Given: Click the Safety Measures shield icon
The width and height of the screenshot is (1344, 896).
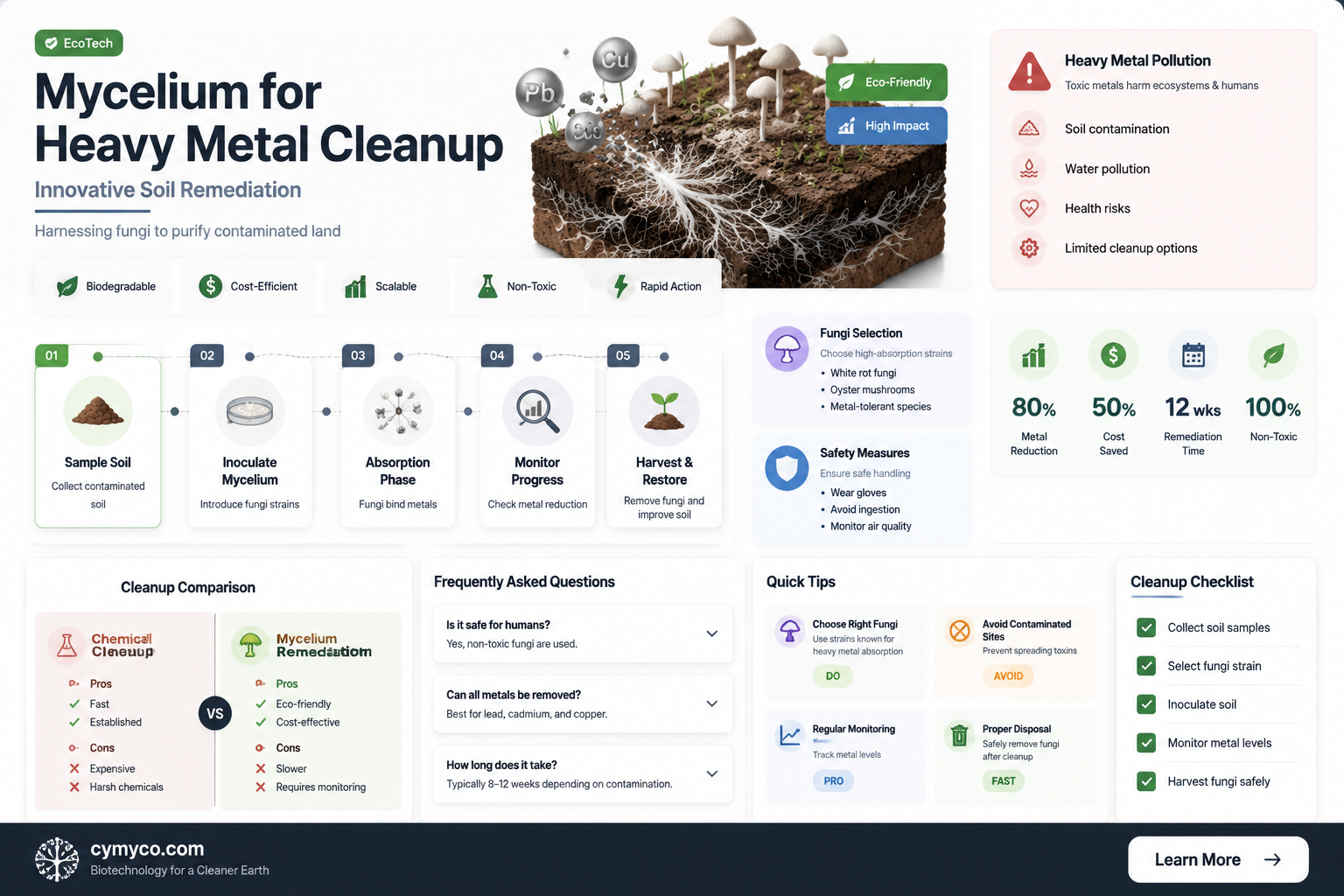Looking at the screenshot, I should (x=787, y=468).
